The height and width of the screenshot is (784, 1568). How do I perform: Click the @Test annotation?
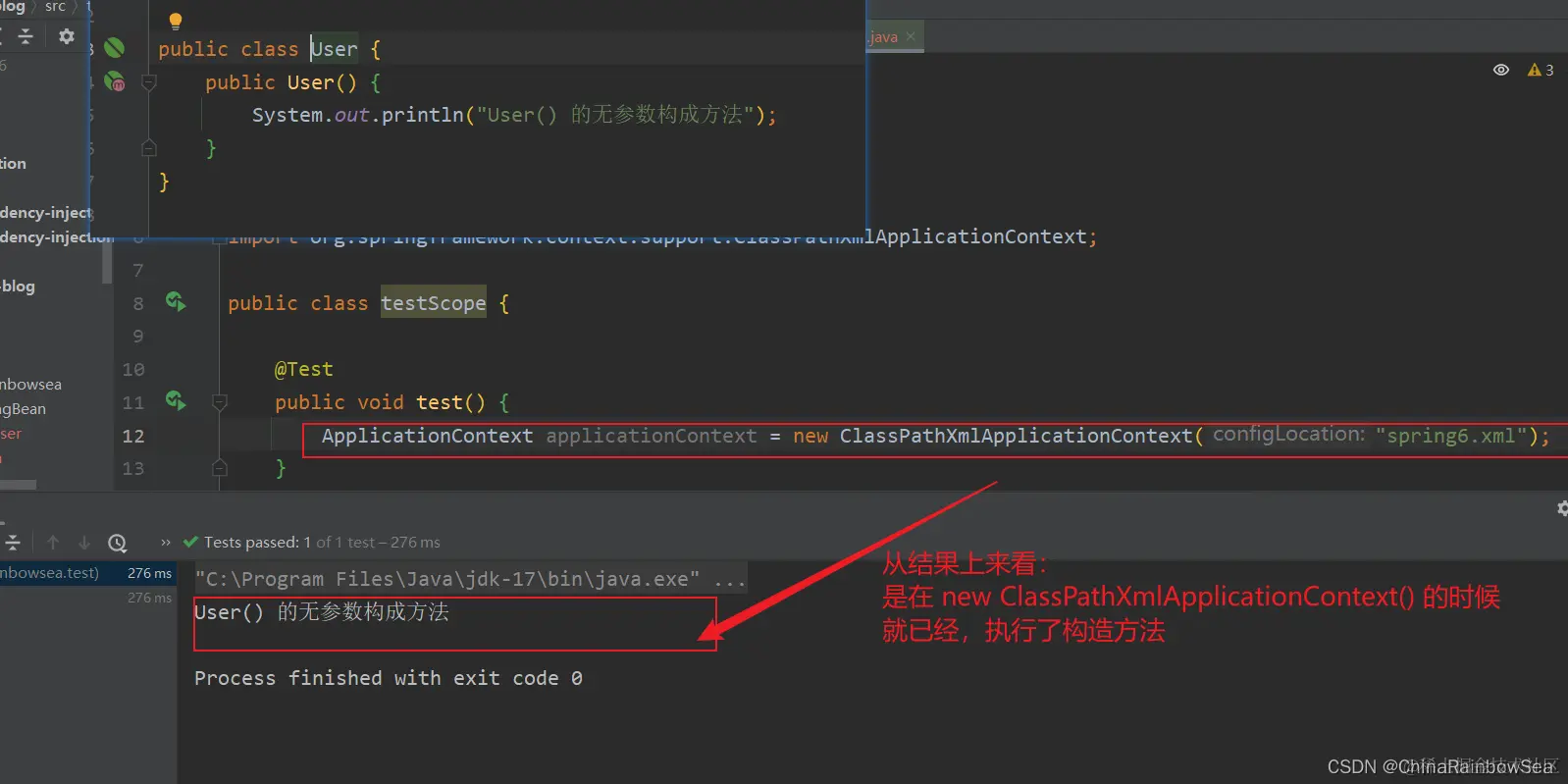[x=304, y=369]
